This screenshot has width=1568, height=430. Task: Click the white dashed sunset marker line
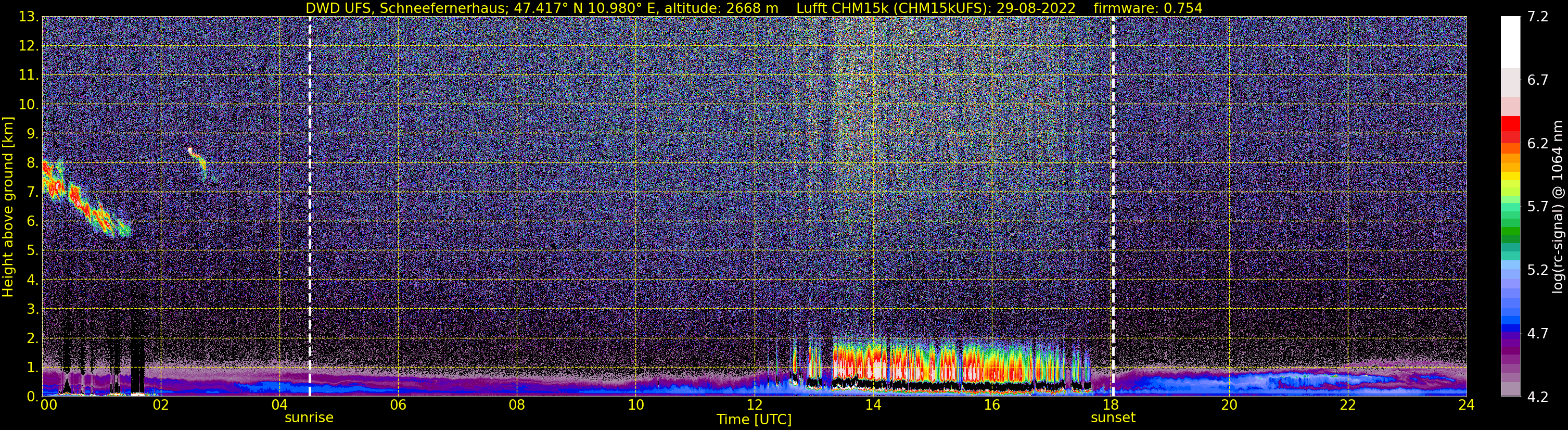(1113, 207)
